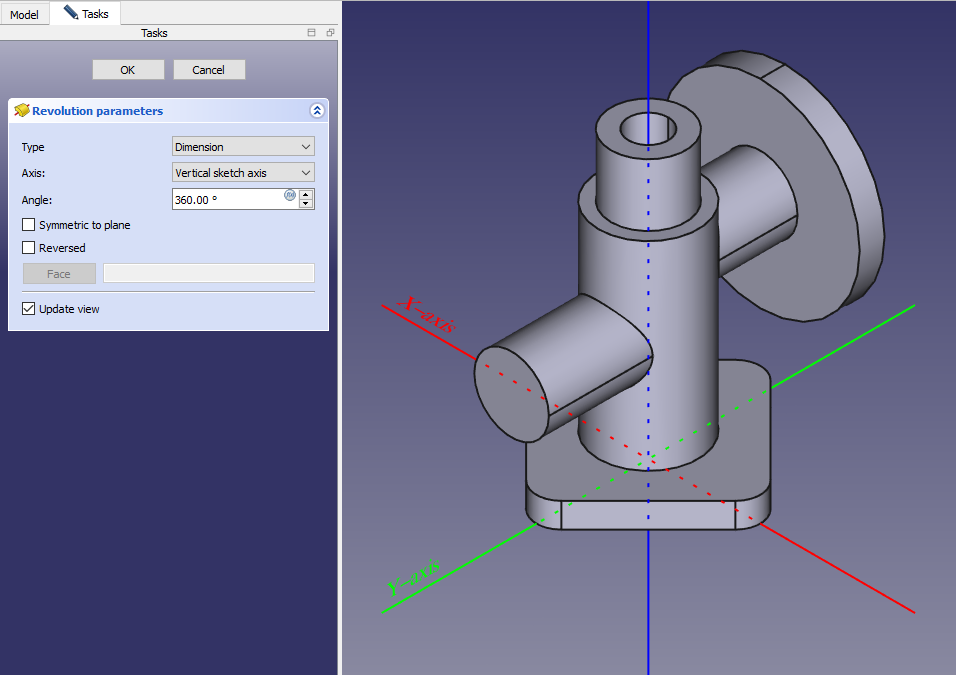Click the Revolution parameters header icon
The width and height of the screenshot is (956, 675).
(21, 111)
